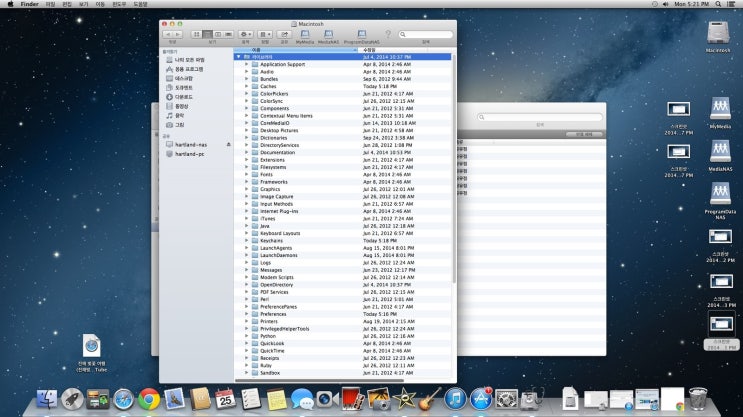
Task: Open MediaNAS shortcut in Finder toolbar
Action: tap(328, 36)
